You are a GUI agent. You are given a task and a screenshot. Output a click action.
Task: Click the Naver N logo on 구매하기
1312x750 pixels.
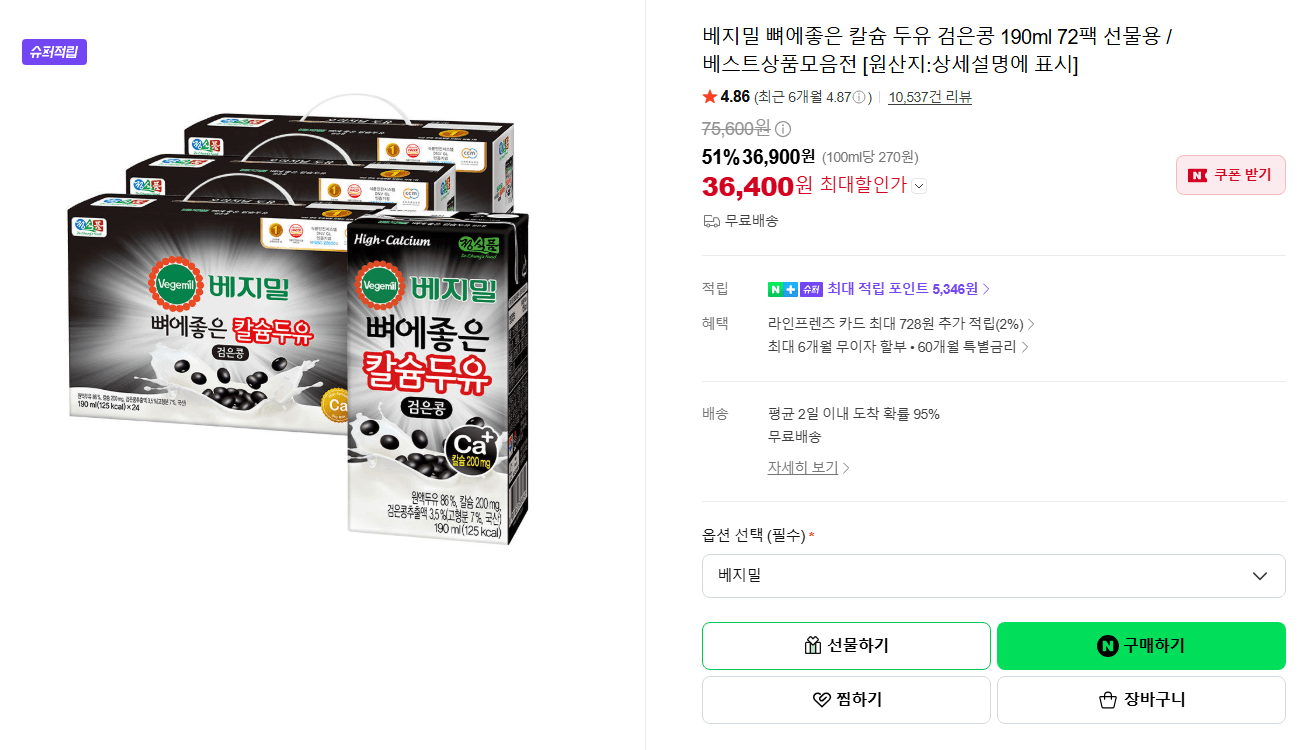(1107, 646)
